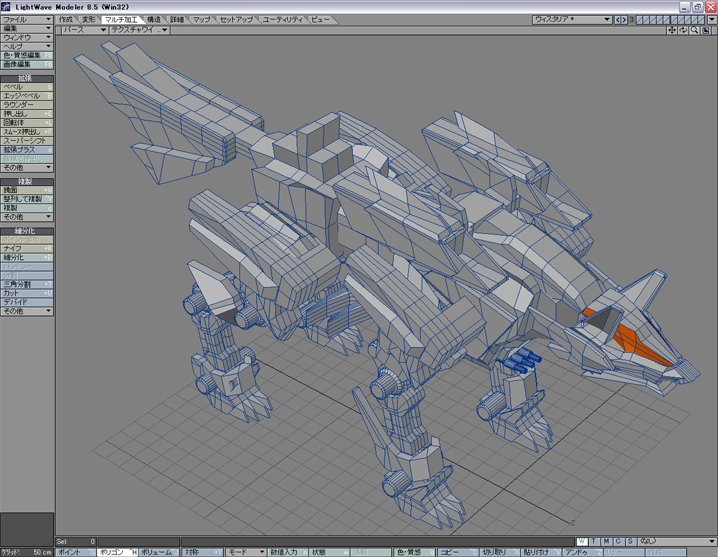Select the 回転体 lathe tool
The width and height of the screenshot is (718, 557).
(x=27, y=123)
